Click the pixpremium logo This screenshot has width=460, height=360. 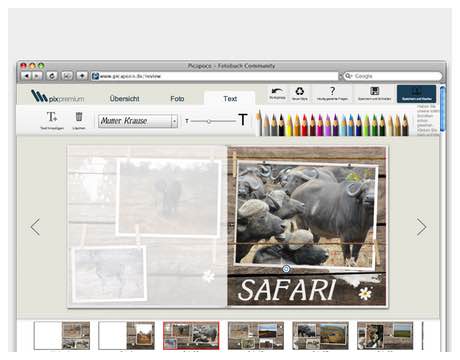tap(57, 96)
